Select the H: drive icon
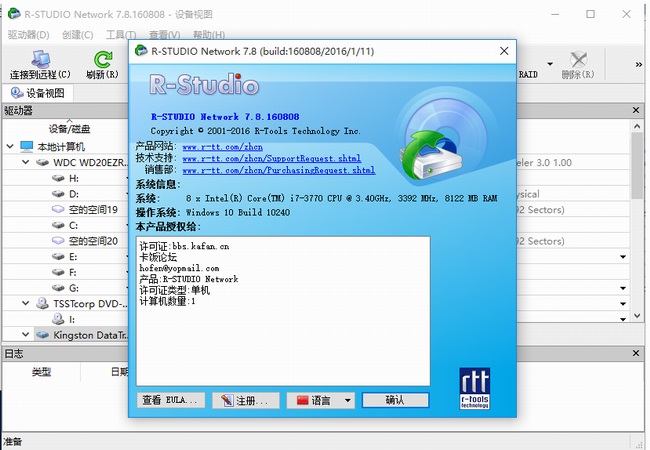Screen dimensions: 650x450 pos(59,177)
